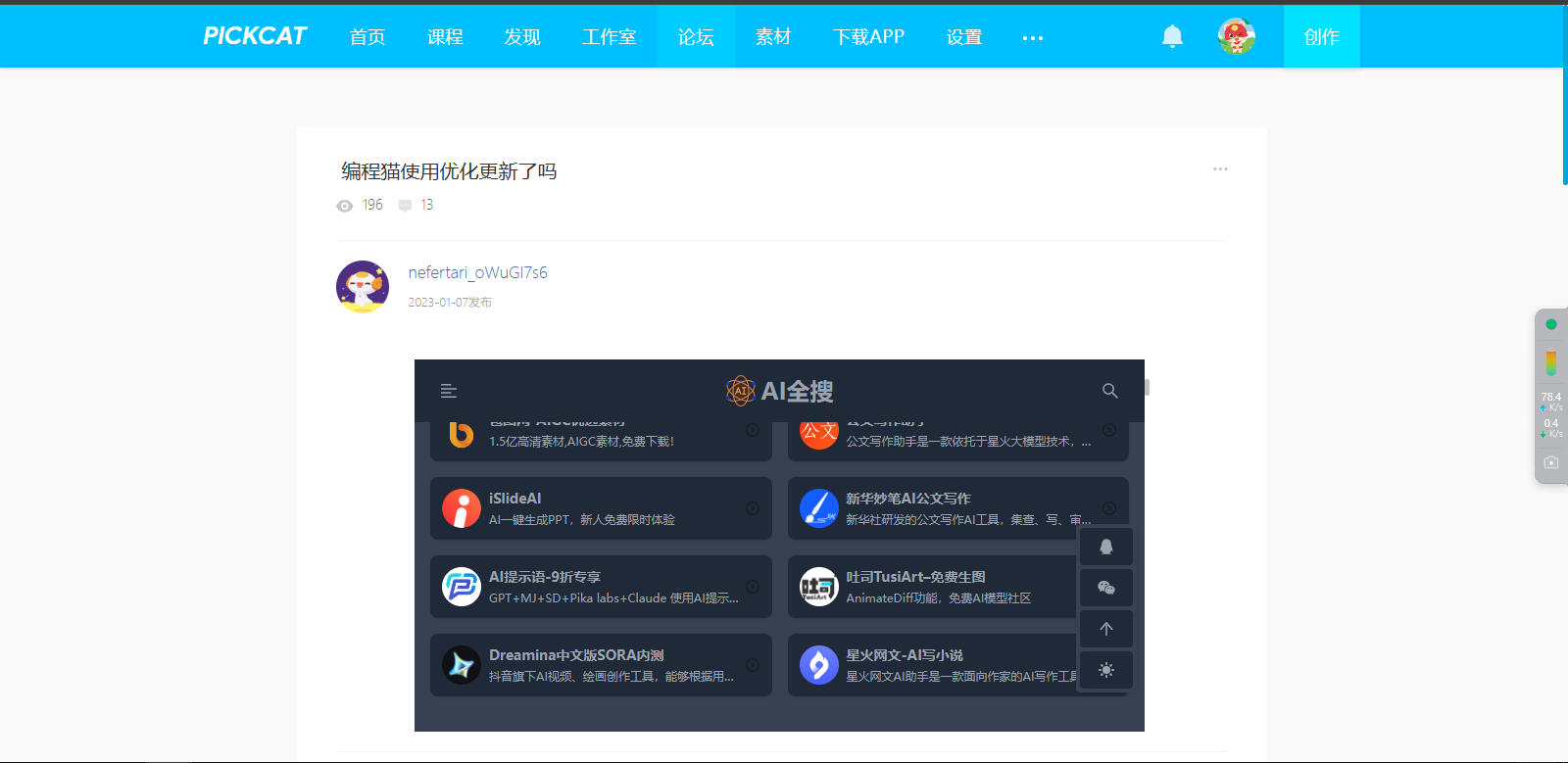
Task: Click the page's vertical scrollbar thumb
Action: click(1565, 94)
